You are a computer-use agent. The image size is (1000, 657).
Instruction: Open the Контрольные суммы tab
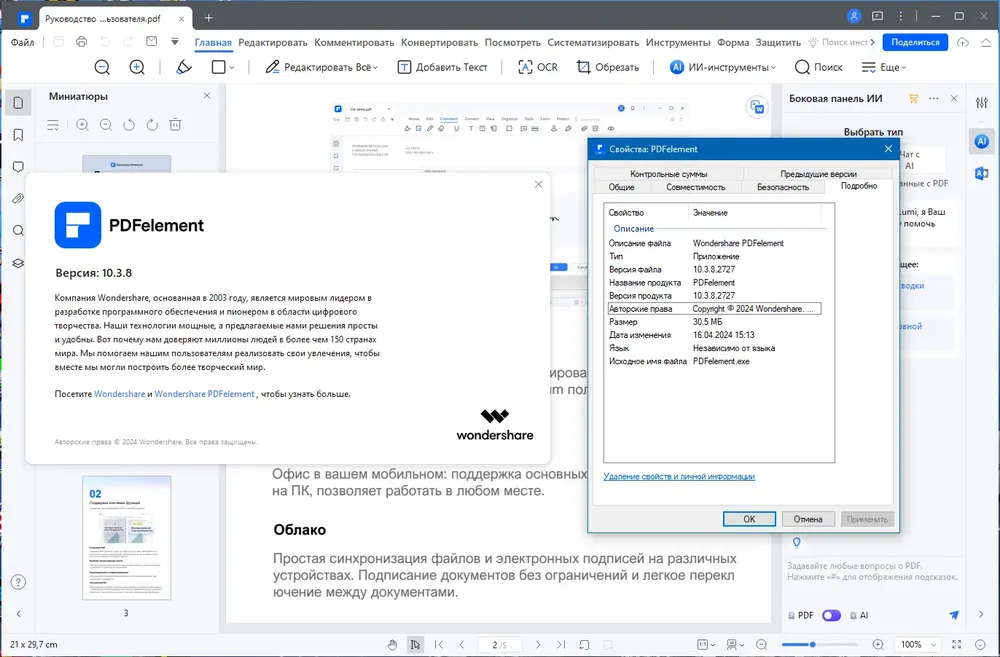(668, 173)
